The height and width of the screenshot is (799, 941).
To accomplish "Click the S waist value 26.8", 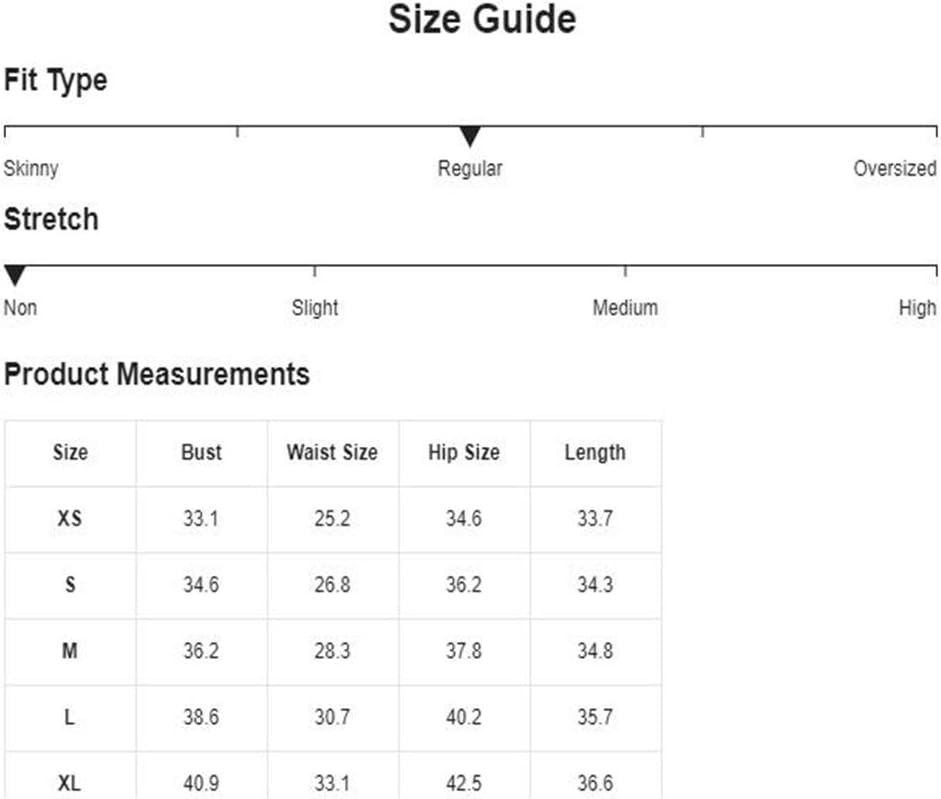I will click(332, 585).
